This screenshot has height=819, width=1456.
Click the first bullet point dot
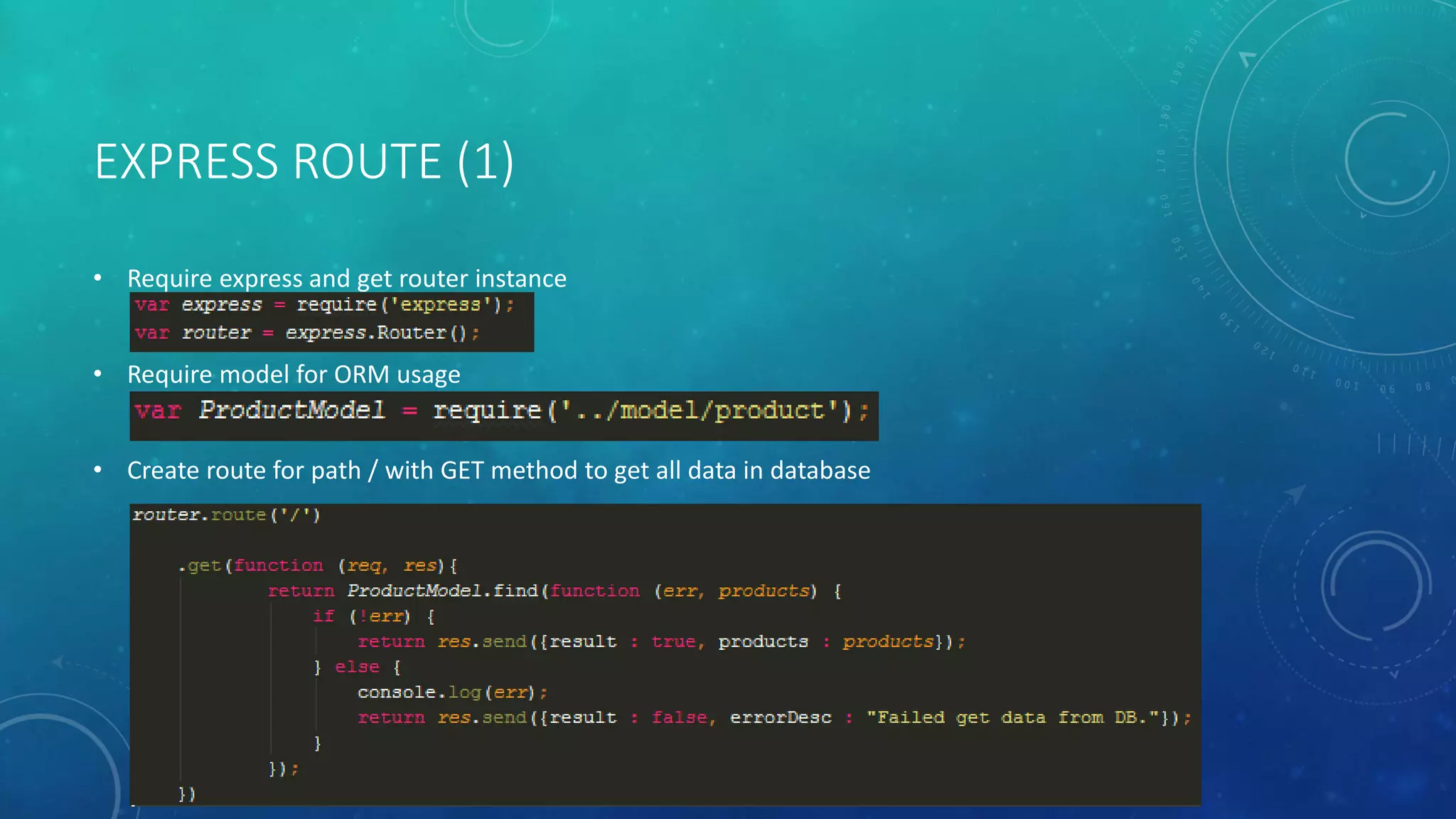click(x=98, y=278)
